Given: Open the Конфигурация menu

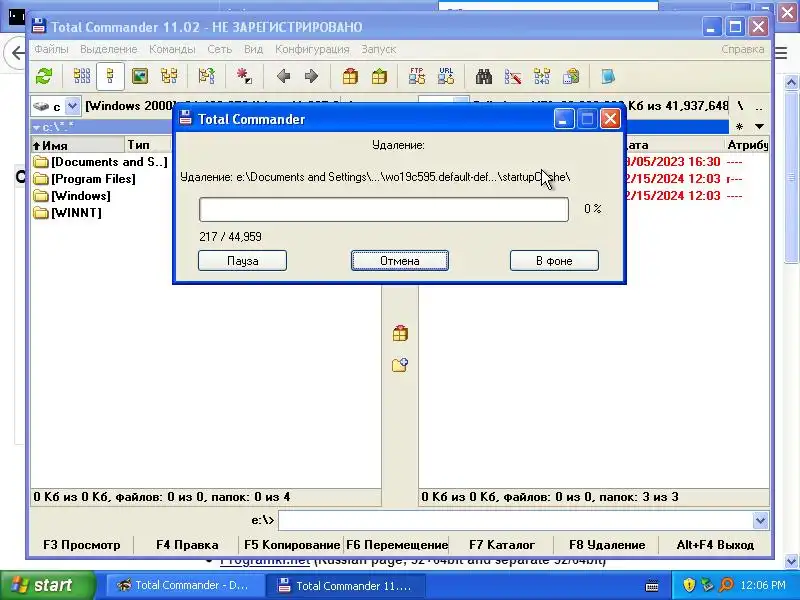Looking at the screenshot, I should [x=312, y=49].
